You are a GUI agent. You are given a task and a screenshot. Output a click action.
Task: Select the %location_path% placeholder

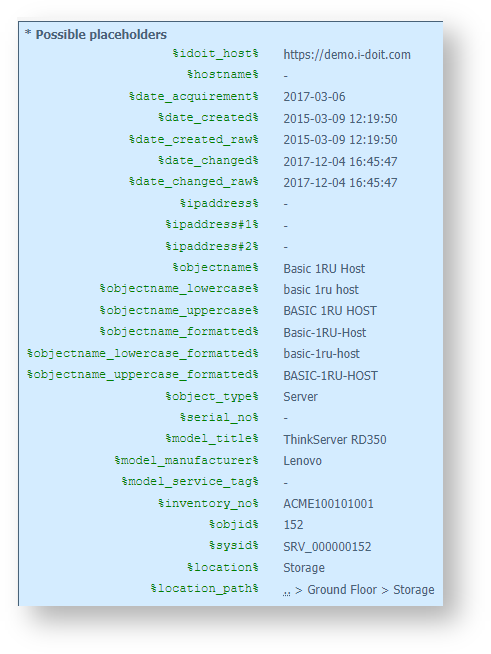click(x=204, y=589)
